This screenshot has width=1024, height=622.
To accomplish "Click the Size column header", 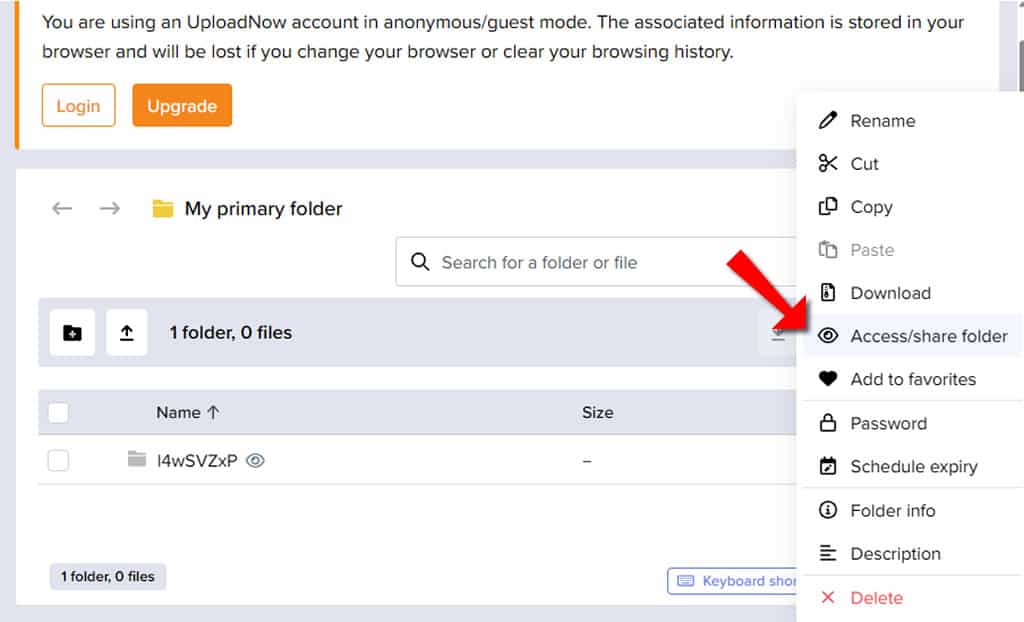I will (x=598, y=412).
